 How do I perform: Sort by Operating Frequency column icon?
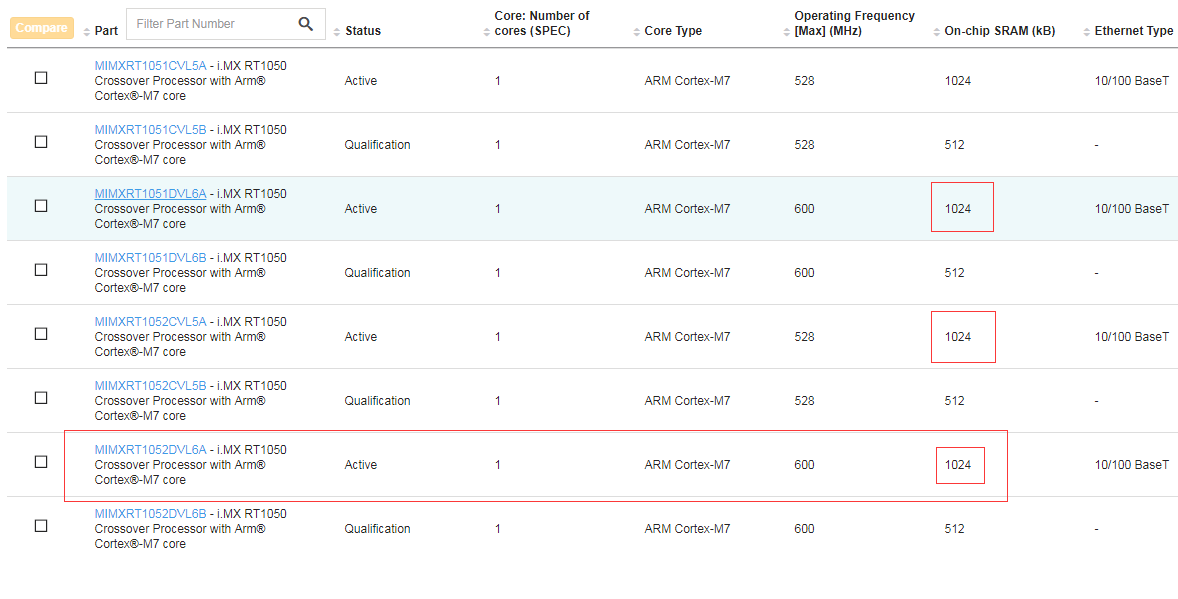786,32
